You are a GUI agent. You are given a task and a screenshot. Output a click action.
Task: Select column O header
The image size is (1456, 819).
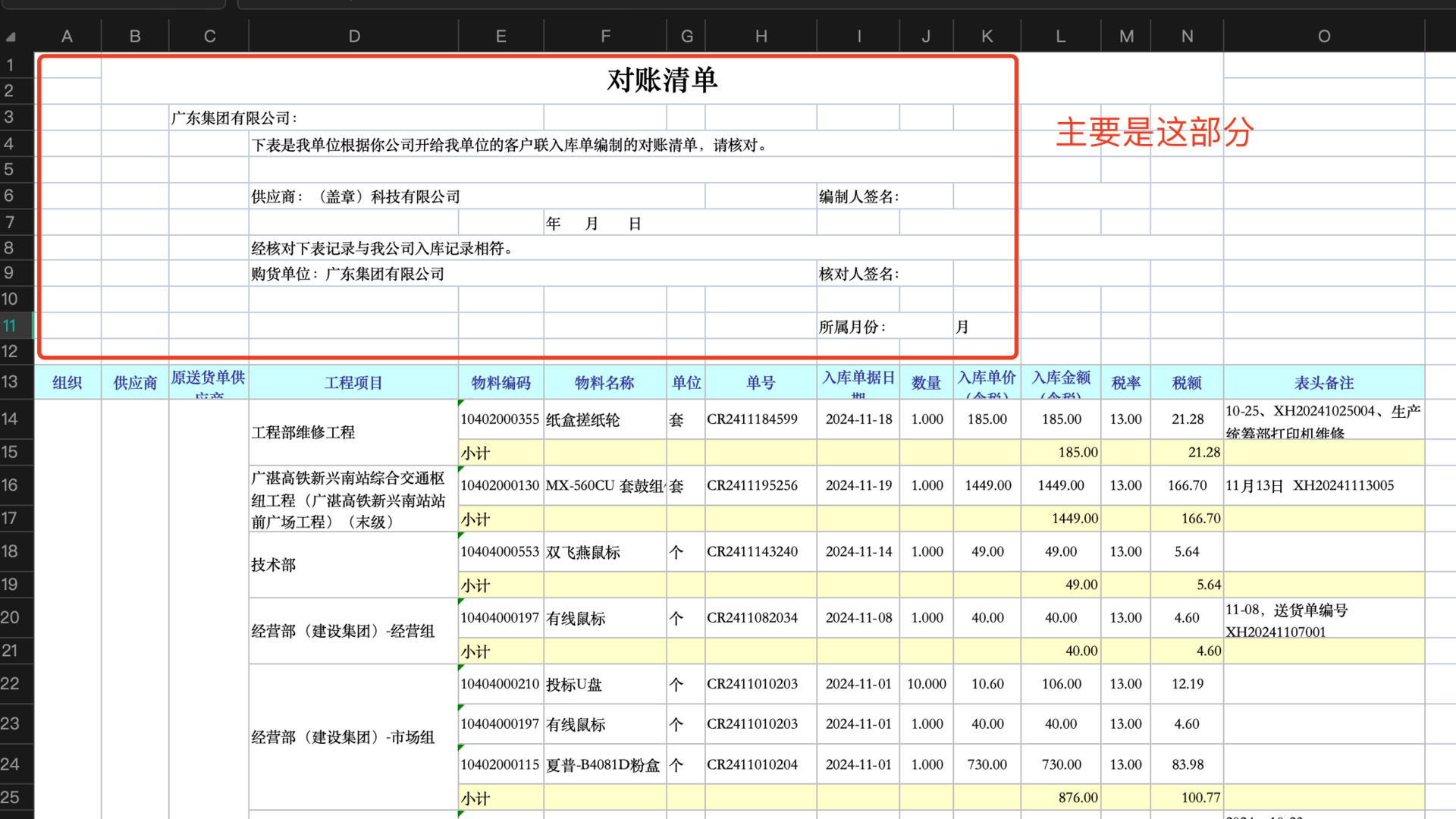pos(1324,36)
